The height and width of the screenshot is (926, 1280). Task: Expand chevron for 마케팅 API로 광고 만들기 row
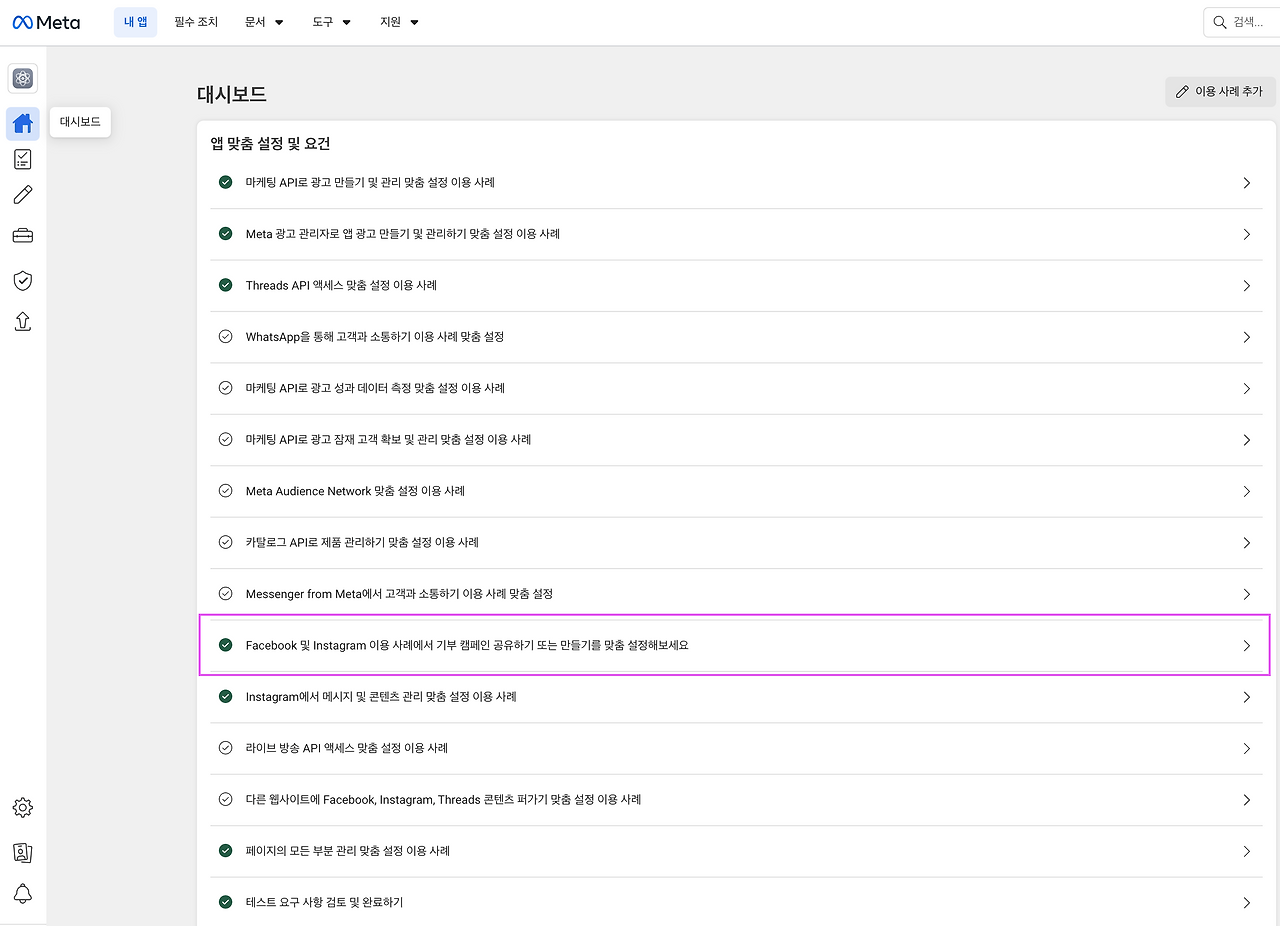[x=1246, y=183]
